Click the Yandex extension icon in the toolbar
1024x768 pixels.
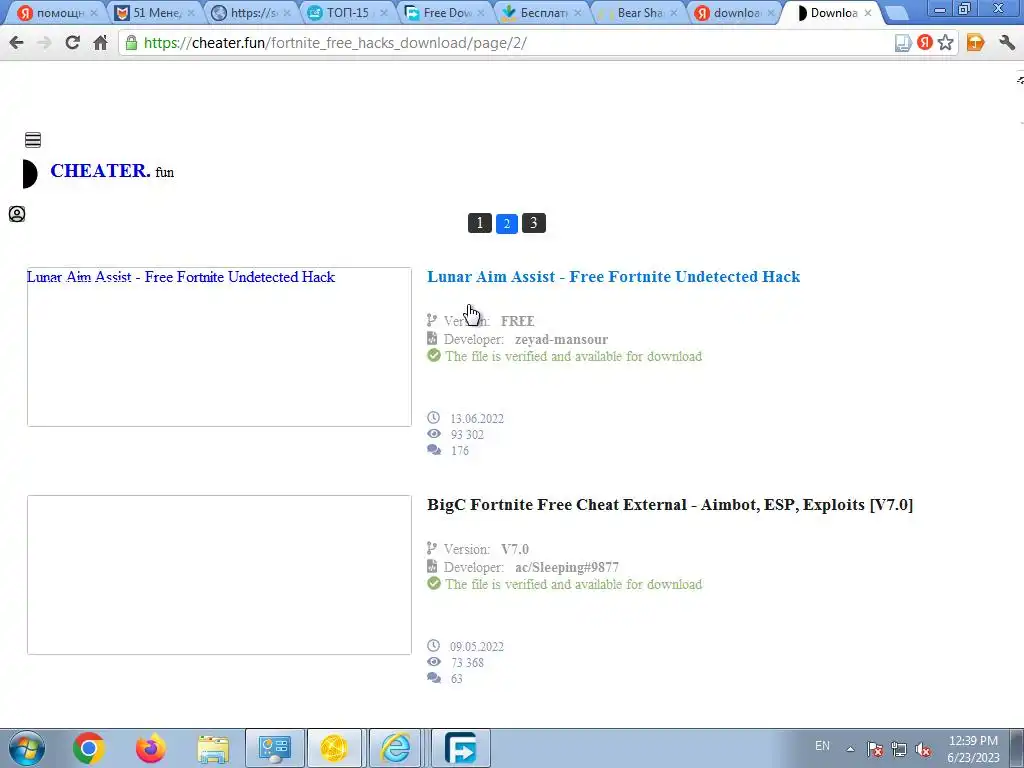tap(925, 43)
